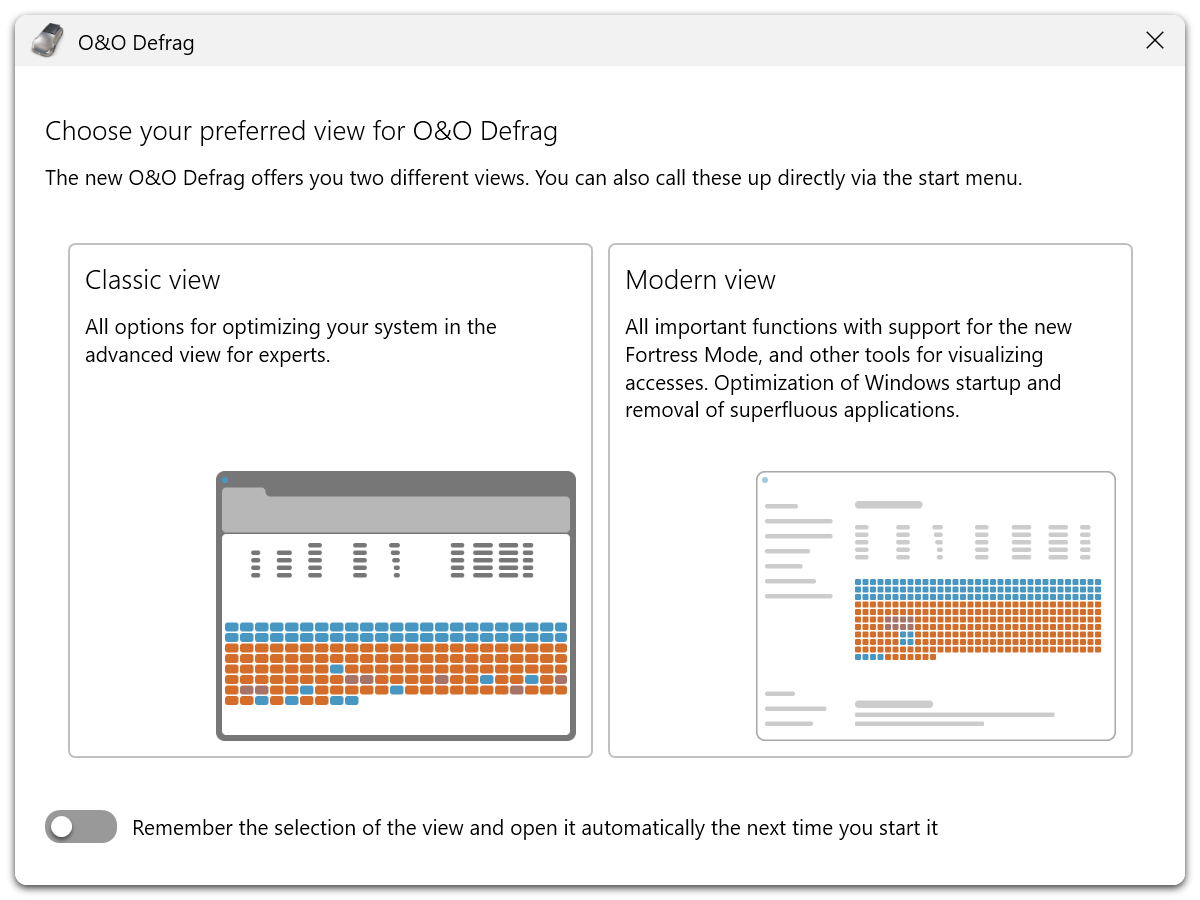This screenshot has height=900, width=1200.
Task: Click small blue dot in Modern preview corner
Action: click(x=765, y=480)
